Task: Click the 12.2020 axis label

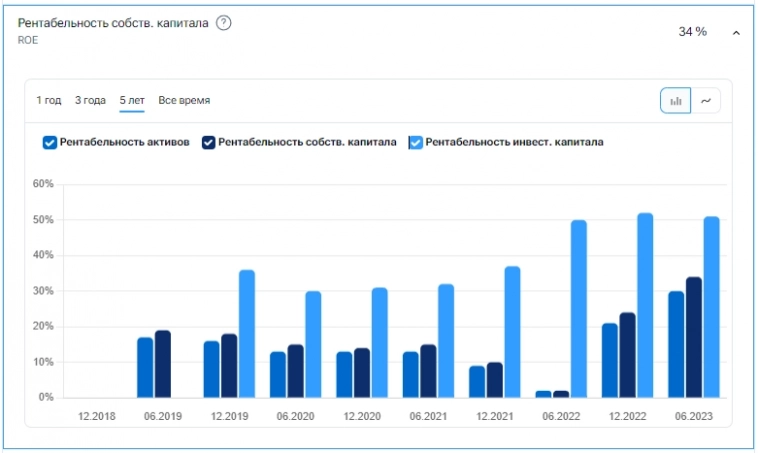Action: click(362, 416)
